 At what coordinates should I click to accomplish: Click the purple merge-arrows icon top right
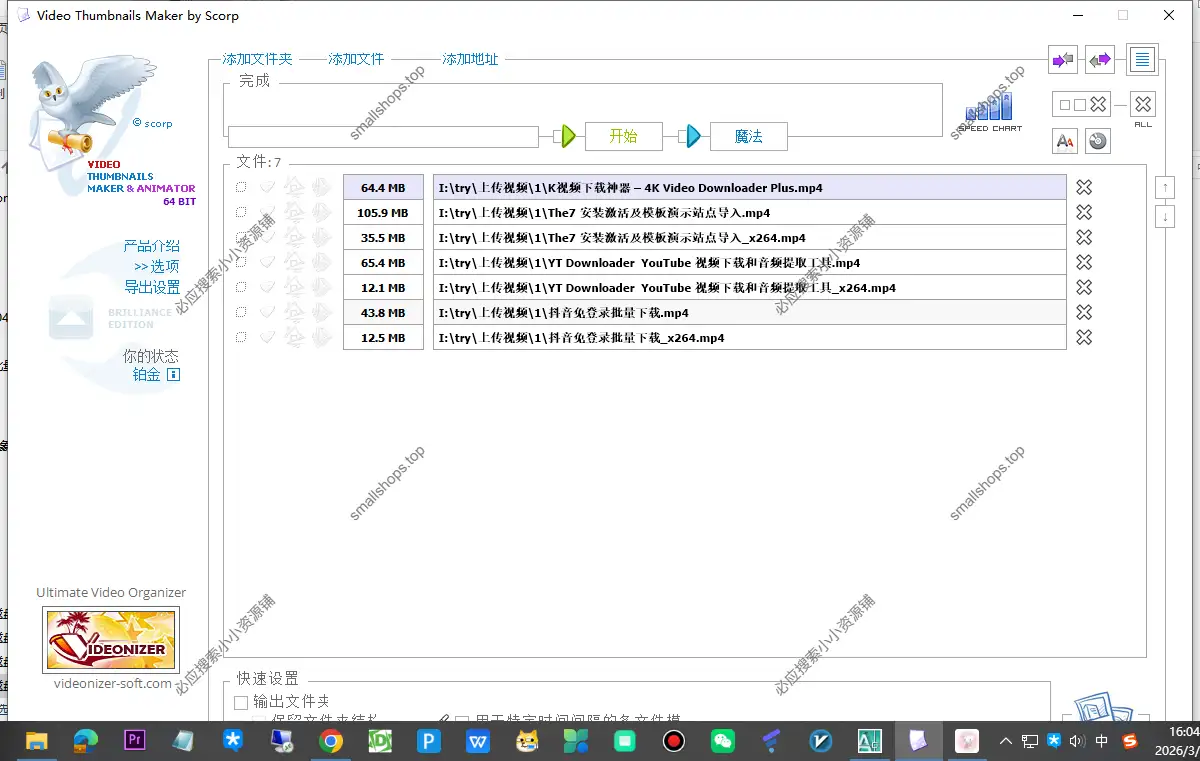tap(1063, 60)
